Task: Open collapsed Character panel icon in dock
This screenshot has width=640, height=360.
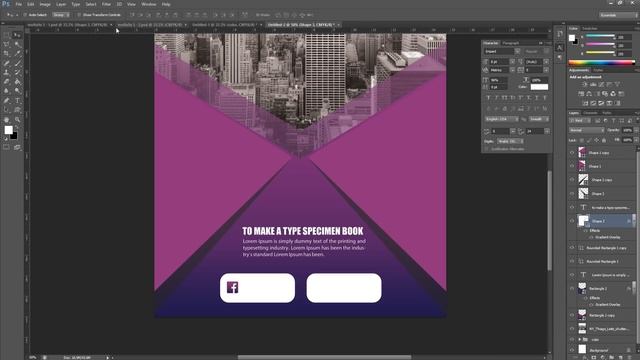Action: 560,48
